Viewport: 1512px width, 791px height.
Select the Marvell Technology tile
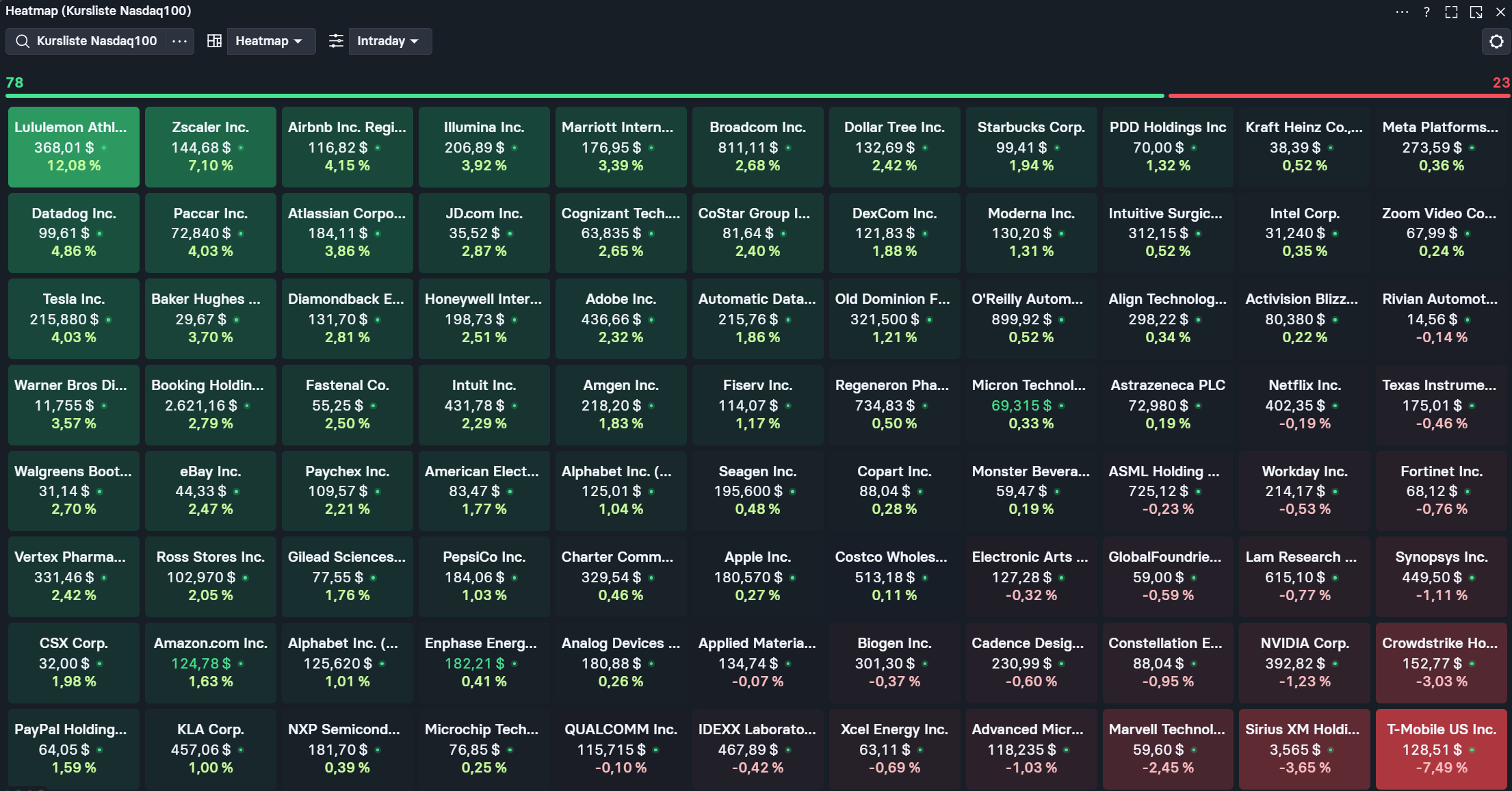[x=1169, y=749]
